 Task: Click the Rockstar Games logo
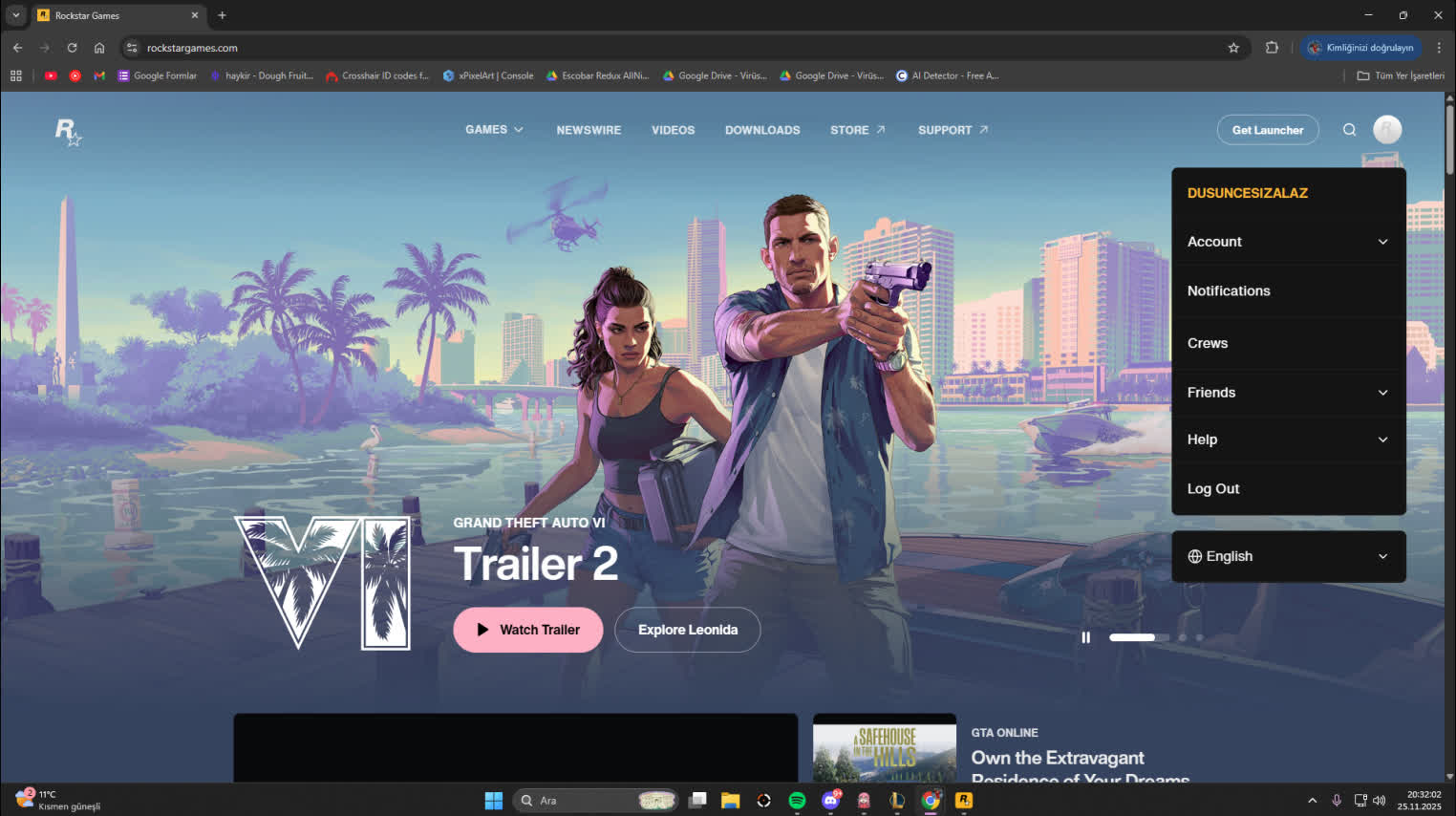point(68,131)
